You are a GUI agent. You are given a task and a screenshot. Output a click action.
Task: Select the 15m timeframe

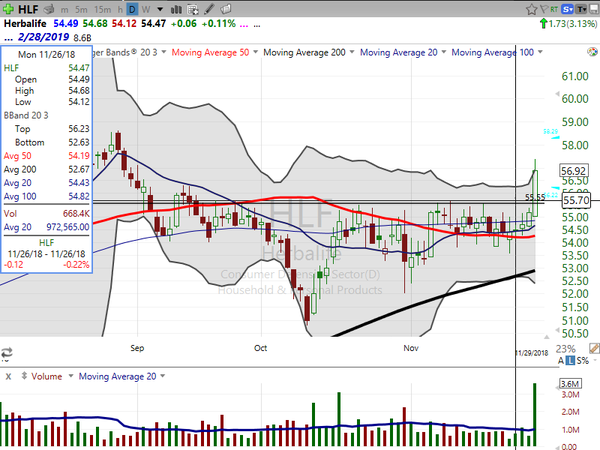[103, 10]
